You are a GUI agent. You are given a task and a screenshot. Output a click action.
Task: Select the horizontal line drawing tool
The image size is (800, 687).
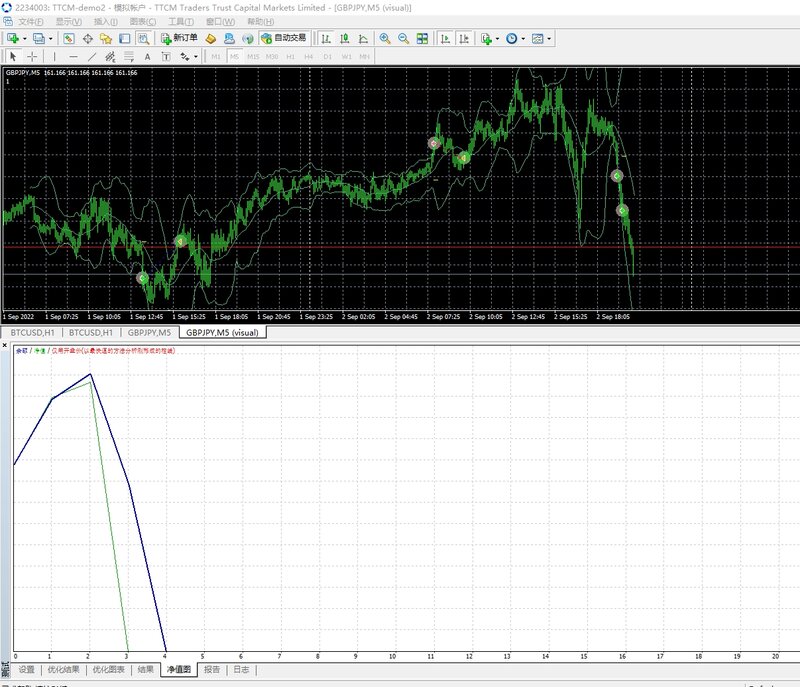point(73,57)
